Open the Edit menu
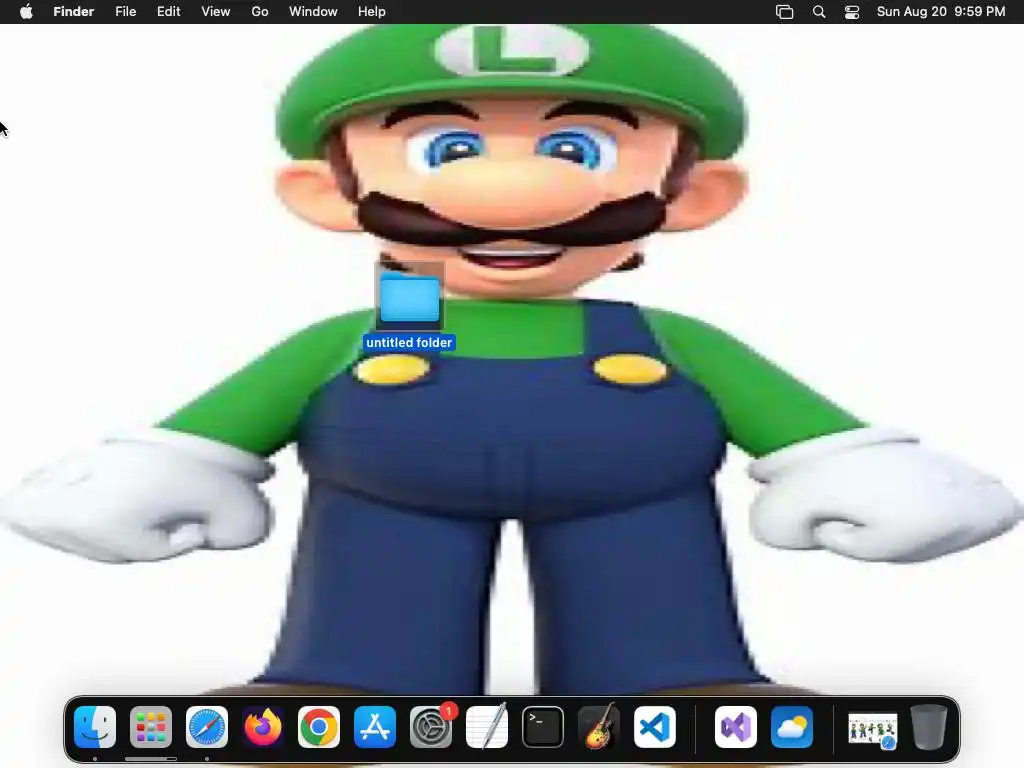 [168, 12]
